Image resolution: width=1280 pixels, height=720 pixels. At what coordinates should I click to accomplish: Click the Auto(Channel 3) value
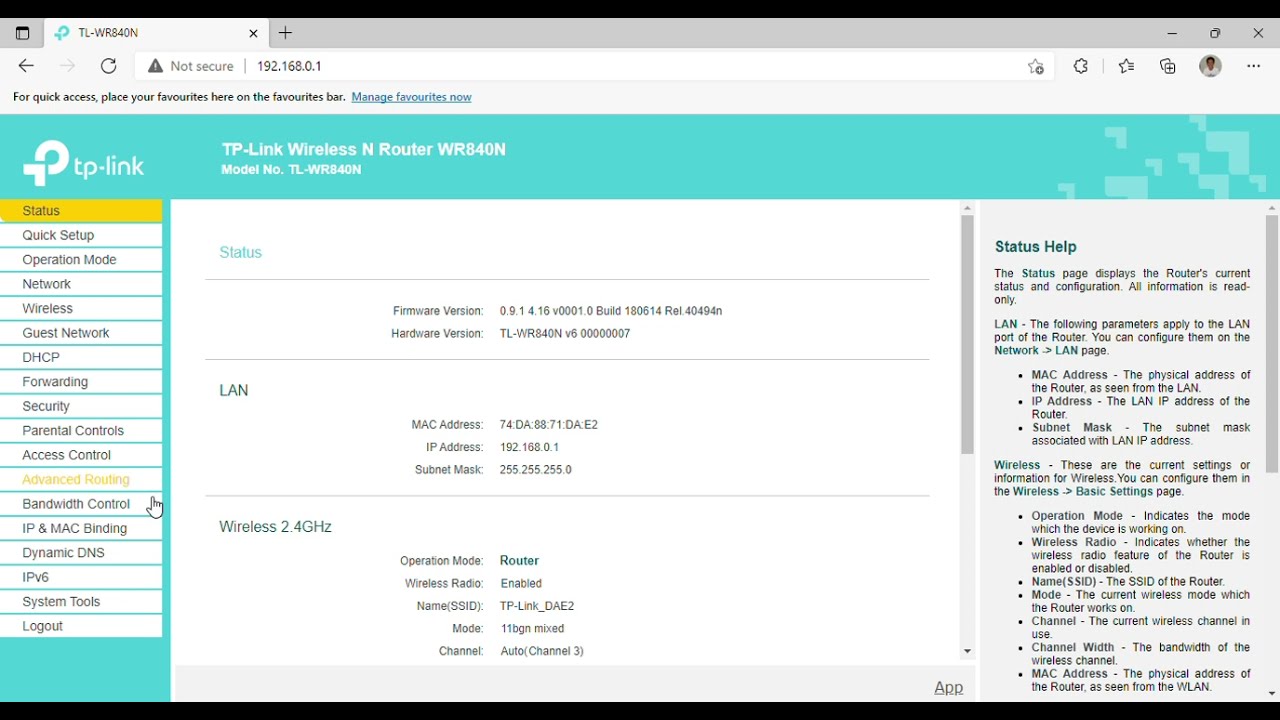point(542,652)
